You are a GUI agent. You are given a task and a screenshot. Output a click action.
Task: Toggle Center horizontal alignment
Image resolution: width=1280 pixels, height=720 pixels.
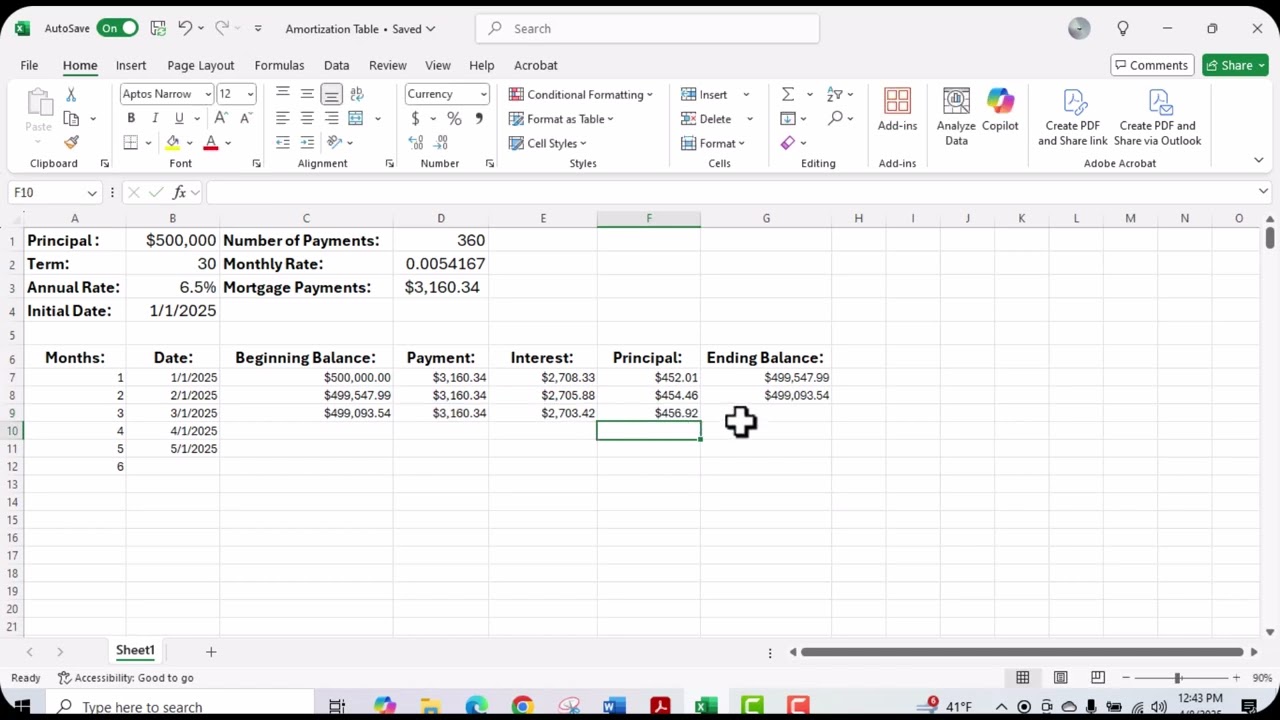coord(307,118)
